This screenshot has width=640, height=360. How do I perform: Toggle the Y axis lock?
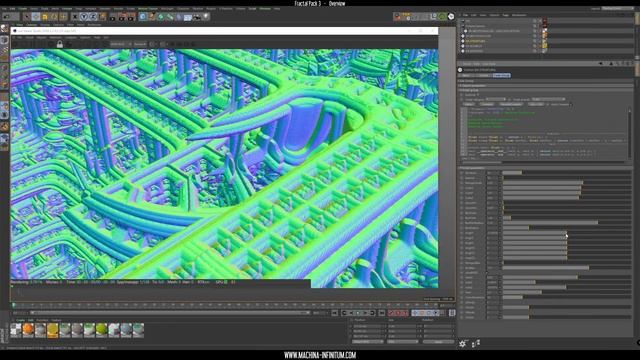pos(84,17)
